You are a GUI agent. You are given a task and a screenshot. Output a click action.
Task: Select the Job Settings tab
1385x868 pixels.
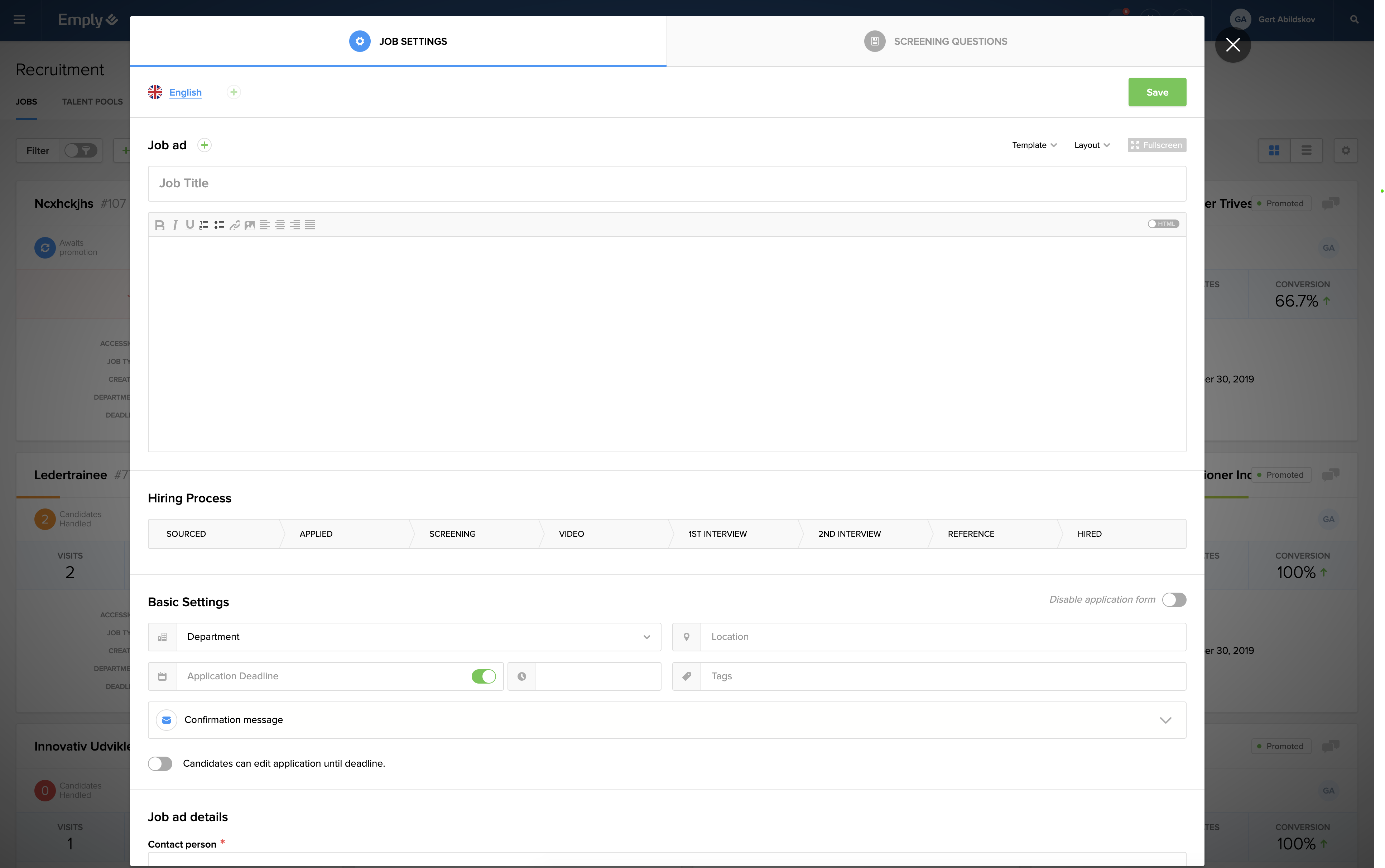(x=398, y=41)
